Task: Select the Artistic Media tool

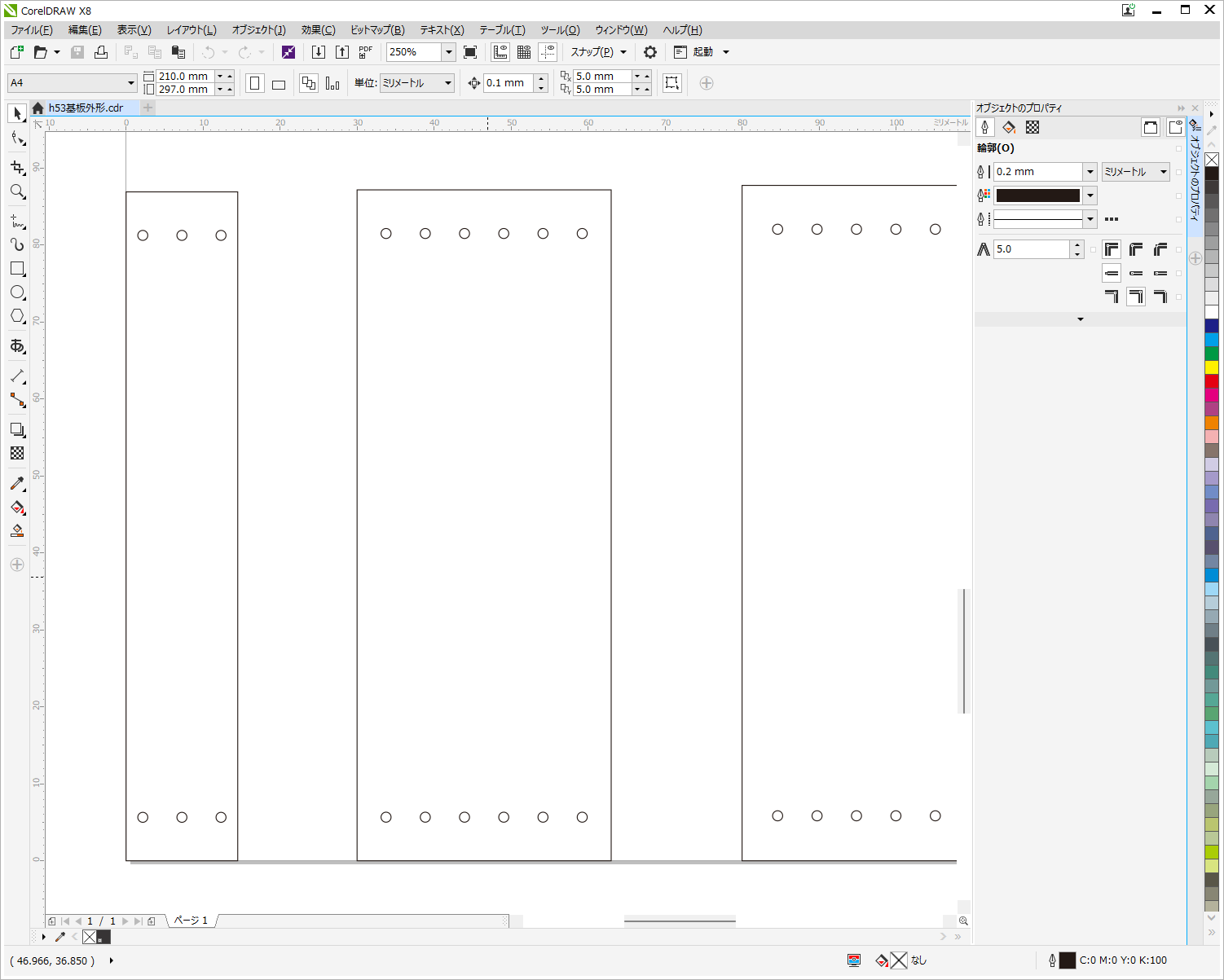Action: click(x=17, y=244)
